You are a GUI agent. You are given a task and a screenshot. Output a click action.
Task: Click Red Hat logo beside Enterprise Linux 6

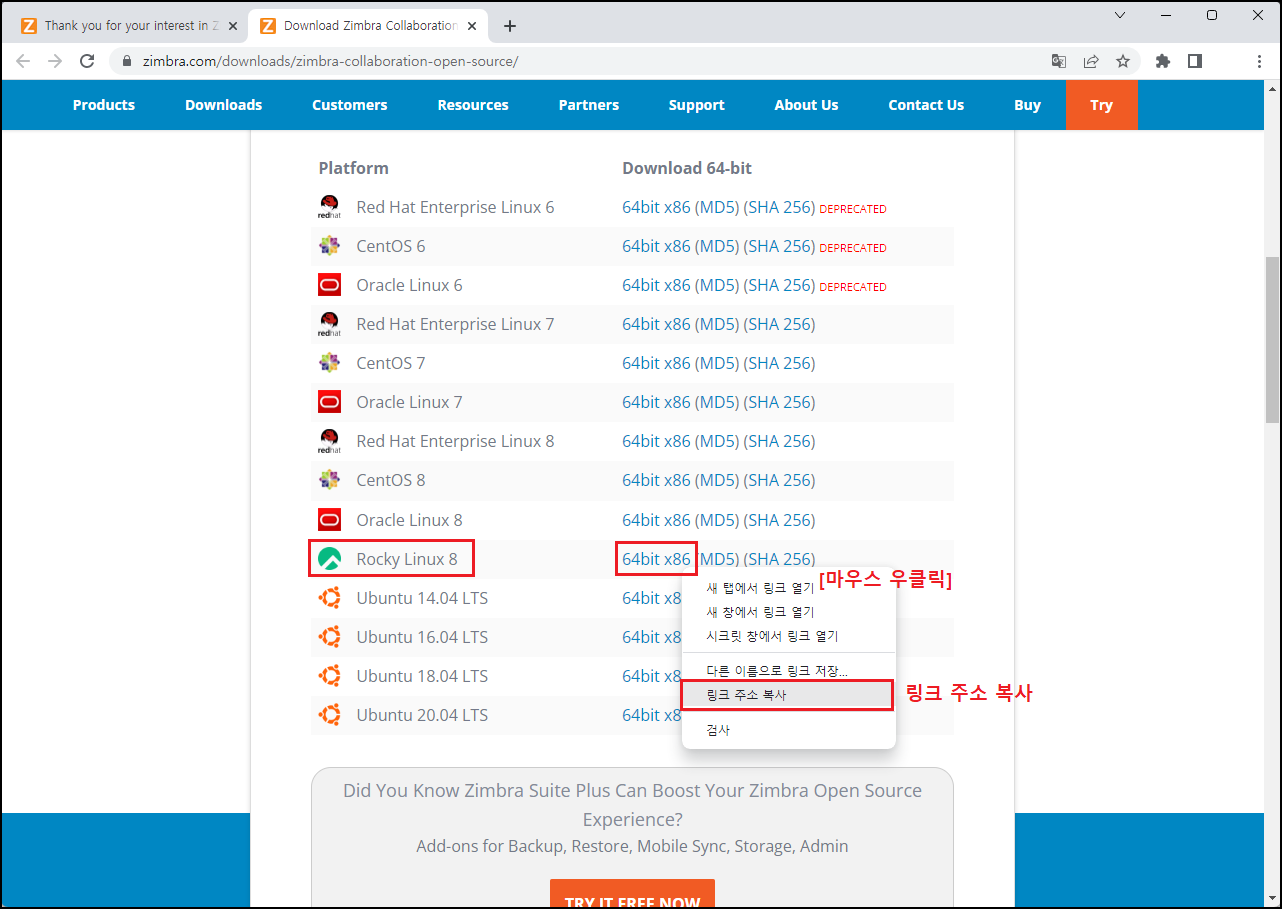tap(329, 207)
